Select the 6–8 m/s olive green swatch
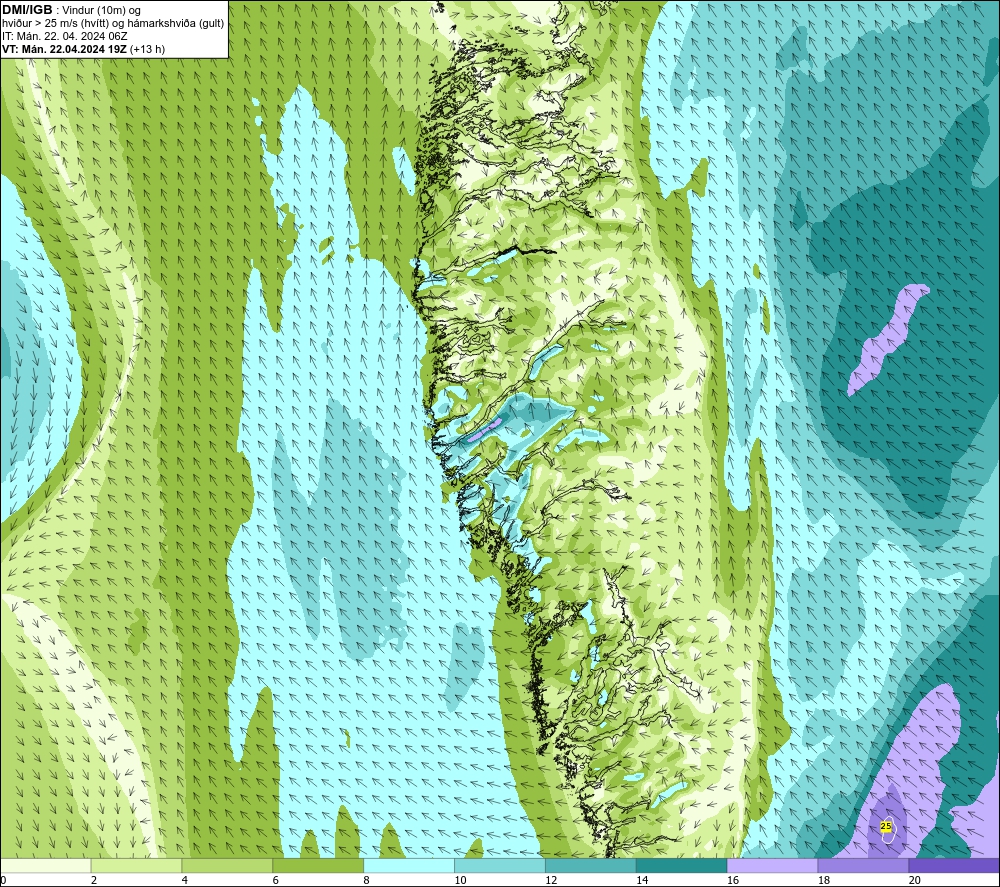This screenshot has width=1000, height=887. pos(318,865)
